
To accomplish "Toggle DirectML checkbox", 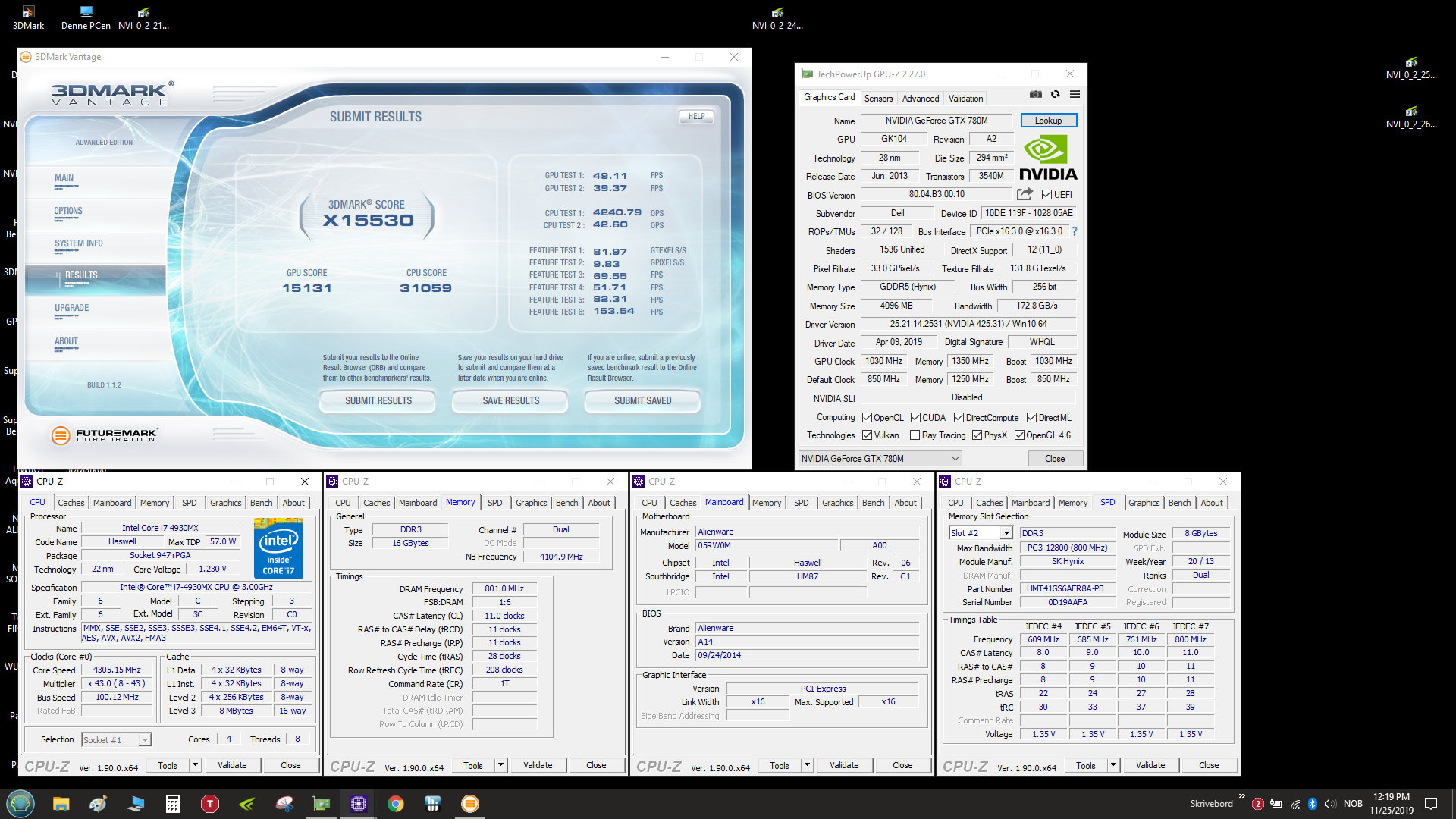I will [x=1032, y=418].
